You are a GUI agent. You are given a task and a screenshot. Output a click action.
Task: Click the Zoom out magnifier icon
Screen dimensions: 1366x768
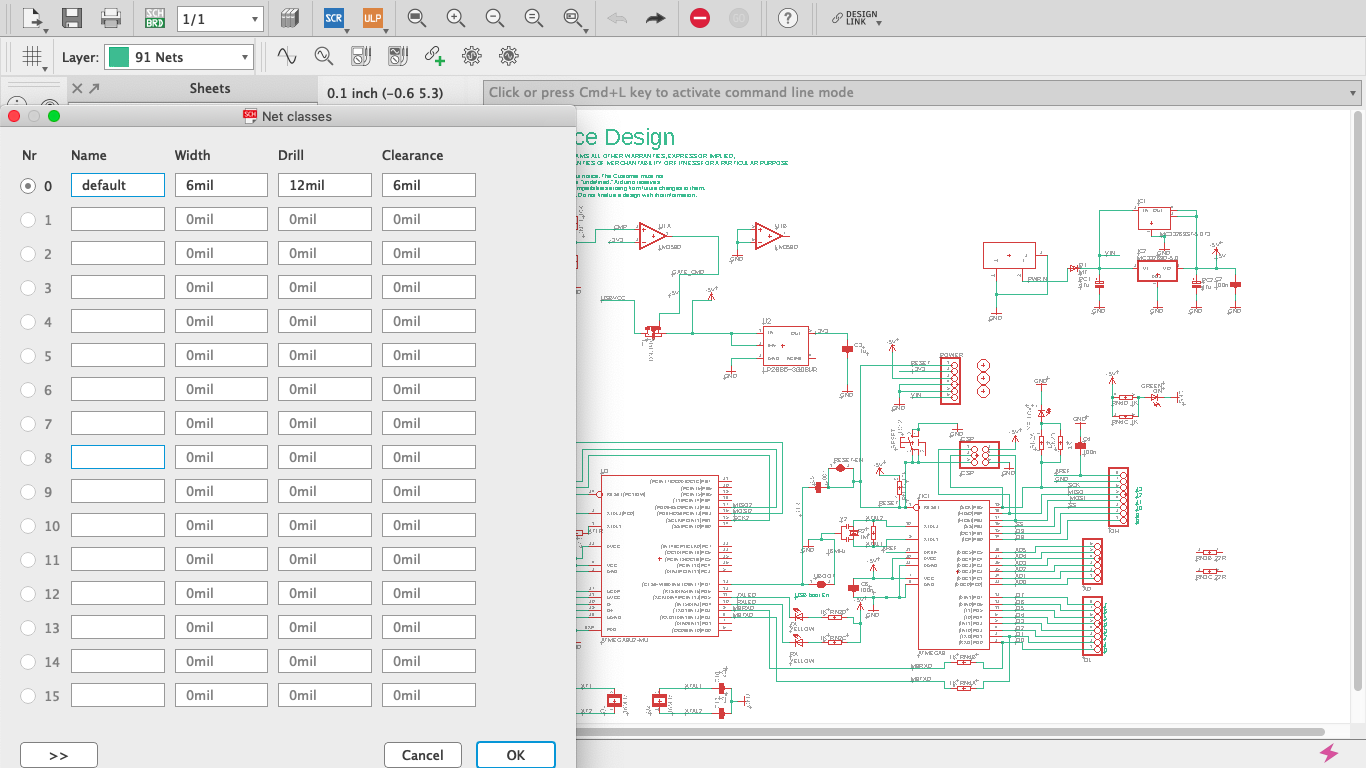coord(495,18)
